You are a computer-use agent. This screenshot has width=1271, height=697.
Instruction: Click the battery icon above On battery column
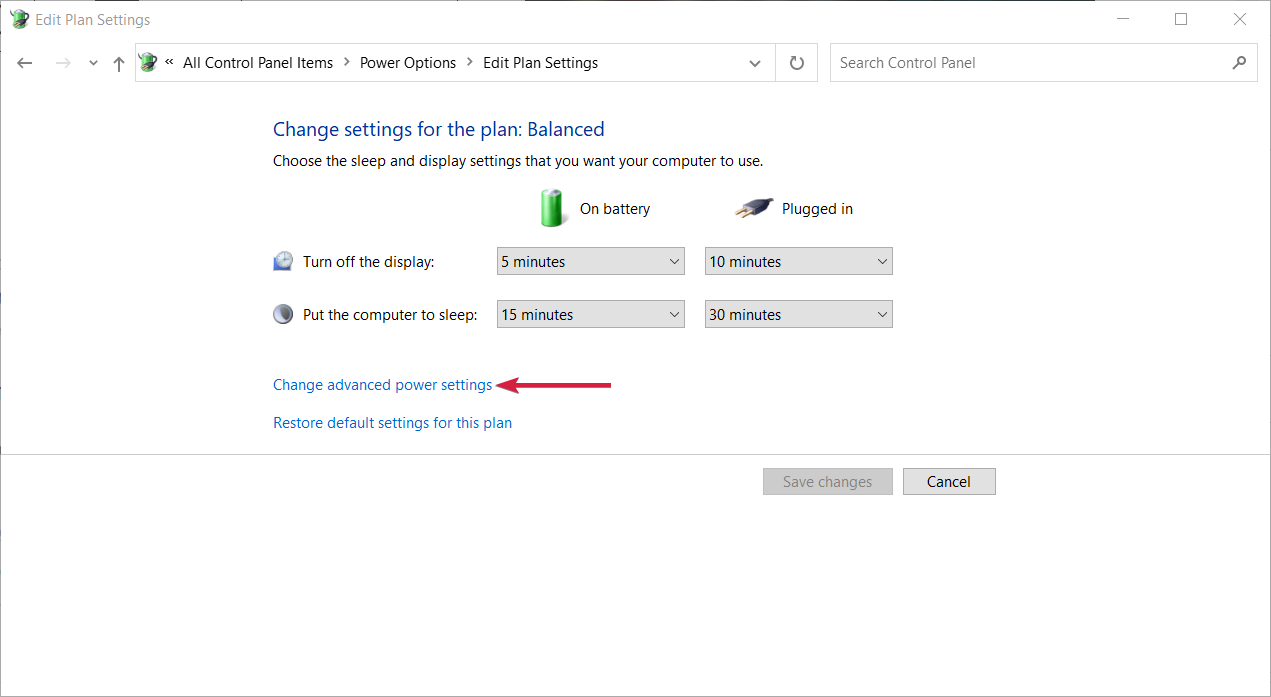coord(553,207)
